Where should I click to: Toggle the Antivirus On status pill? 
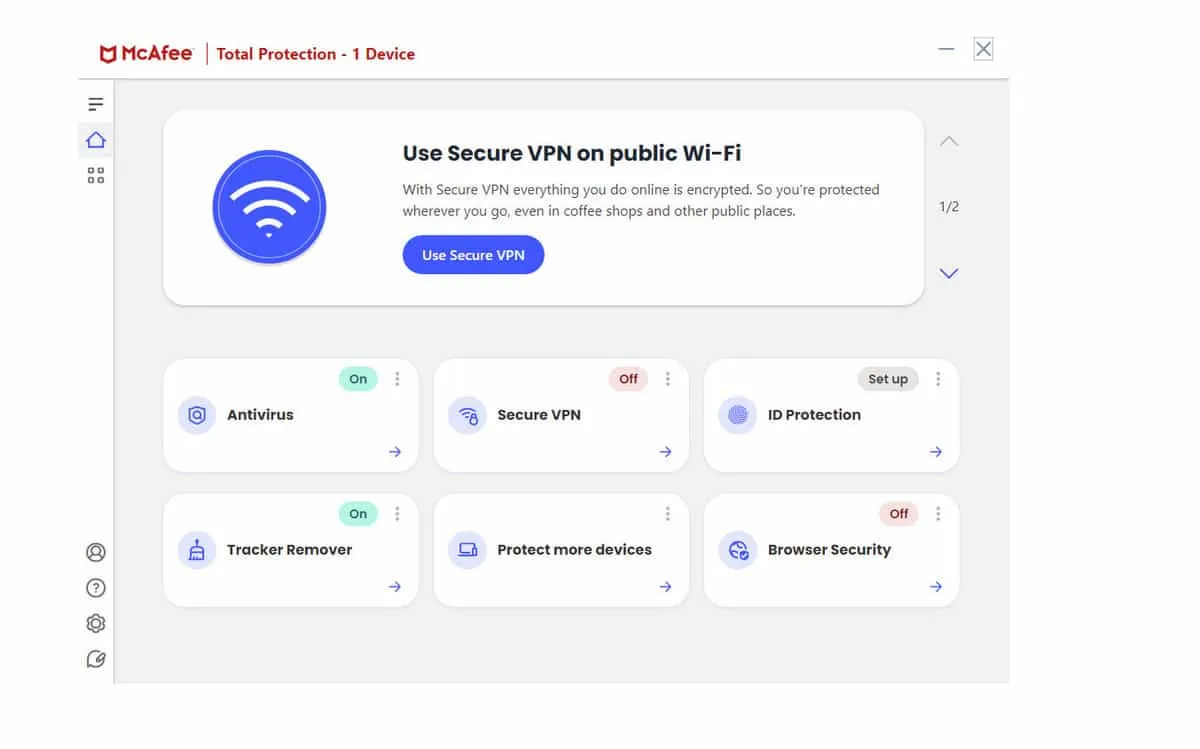pos(357,379)
